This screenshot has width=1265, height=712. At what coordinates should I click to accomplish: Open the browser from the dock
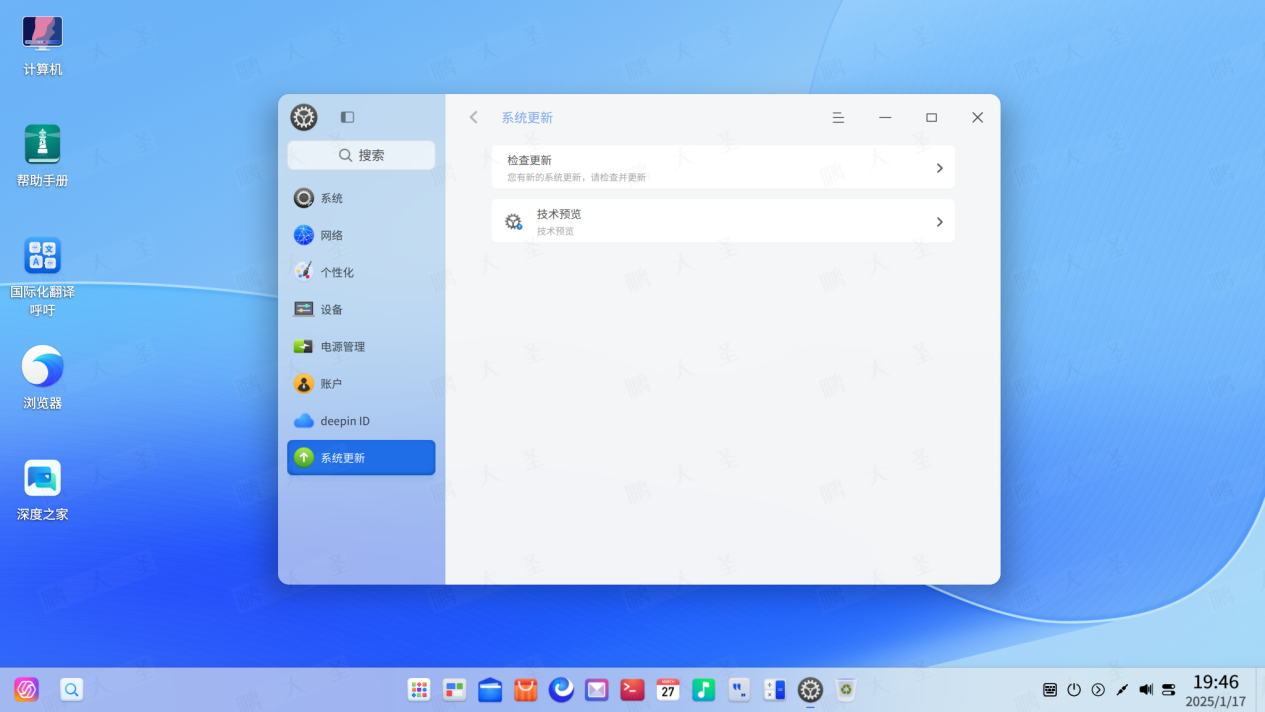tap(561, 689)
